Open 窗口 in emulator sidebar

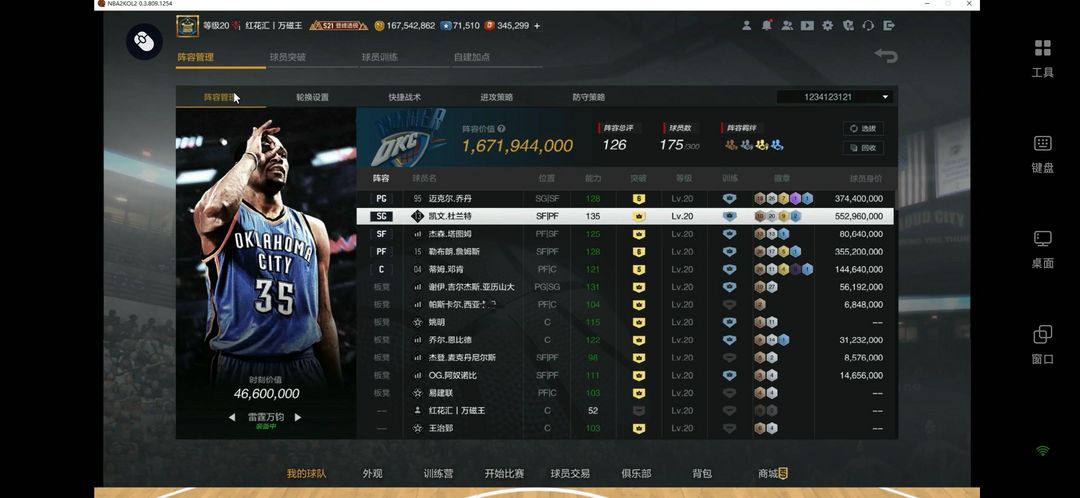pos(1042,344)
